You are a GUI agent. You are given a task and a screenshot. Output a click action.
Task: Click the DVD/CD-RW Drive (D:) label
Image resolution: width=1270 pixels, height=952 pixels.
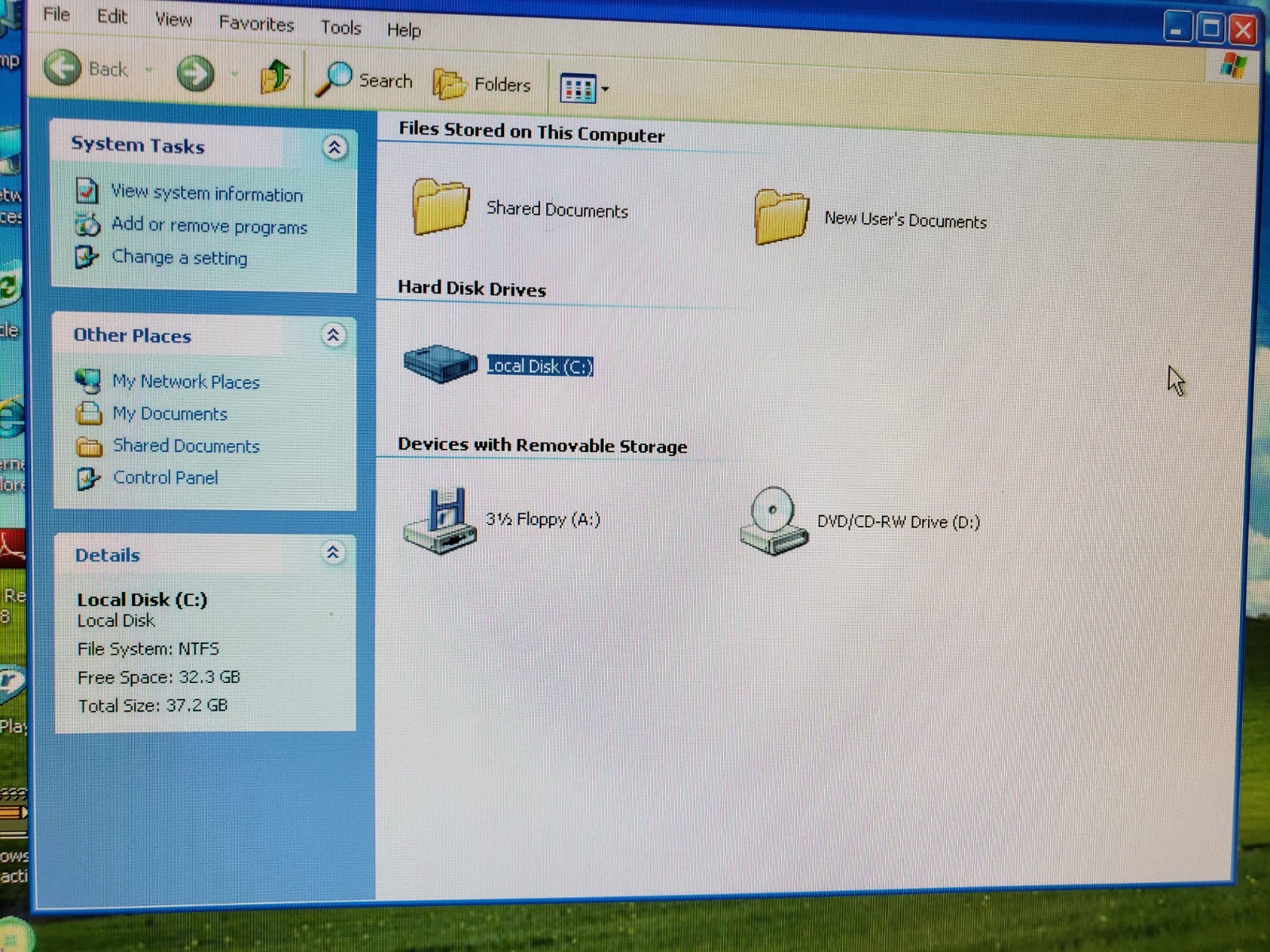click(899, 521)
